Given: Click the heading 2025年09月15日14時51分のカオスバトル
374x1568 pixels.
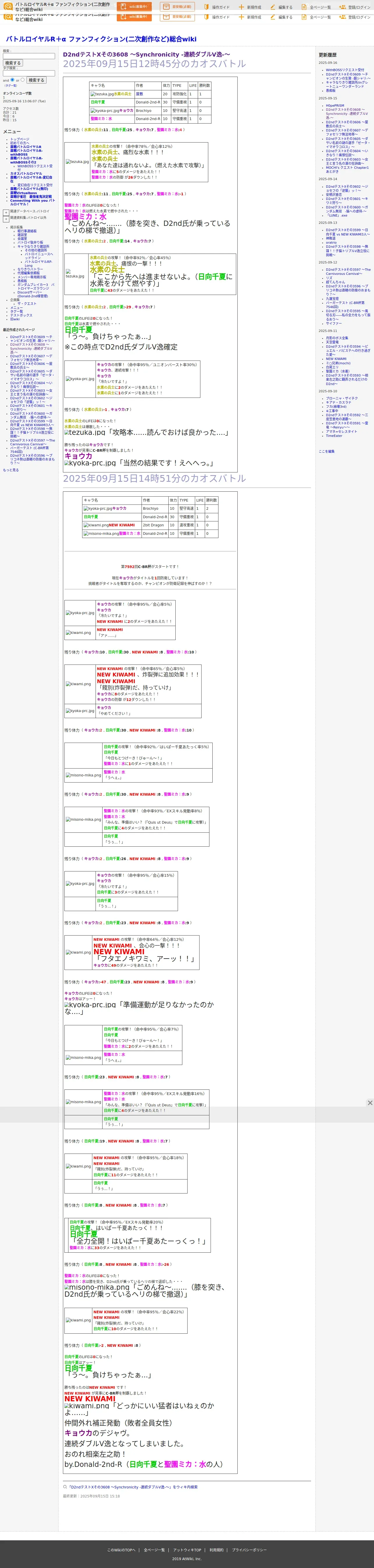Looking at the screenshot, I should point(154,479).
